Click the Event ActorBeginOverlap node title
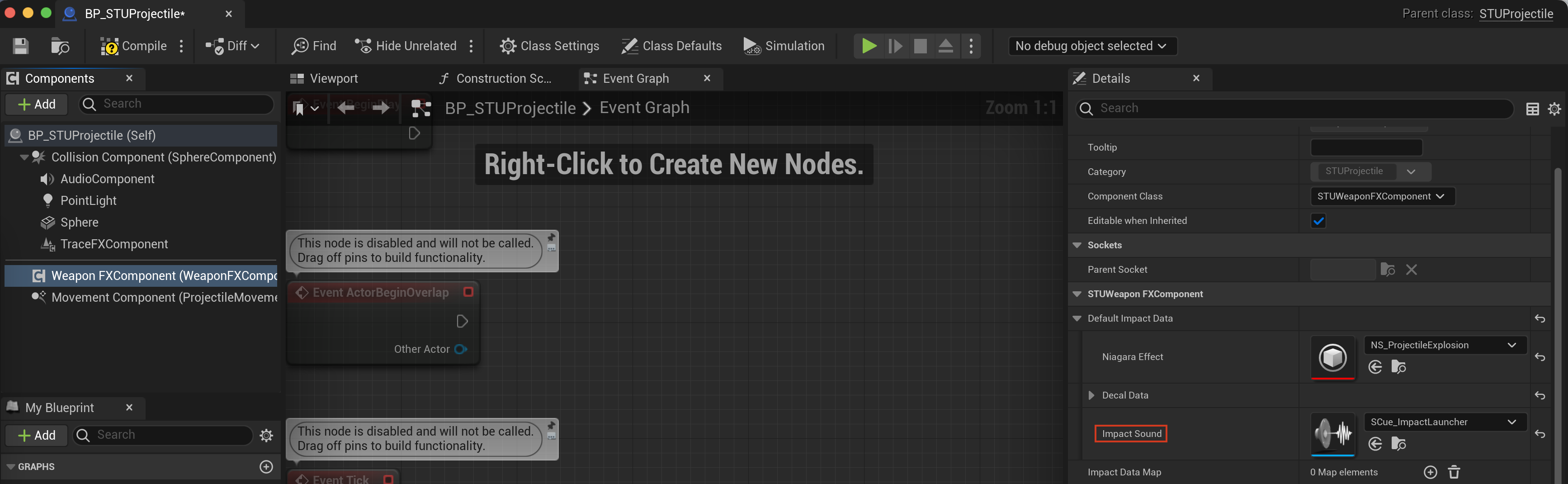 point(380,293)
